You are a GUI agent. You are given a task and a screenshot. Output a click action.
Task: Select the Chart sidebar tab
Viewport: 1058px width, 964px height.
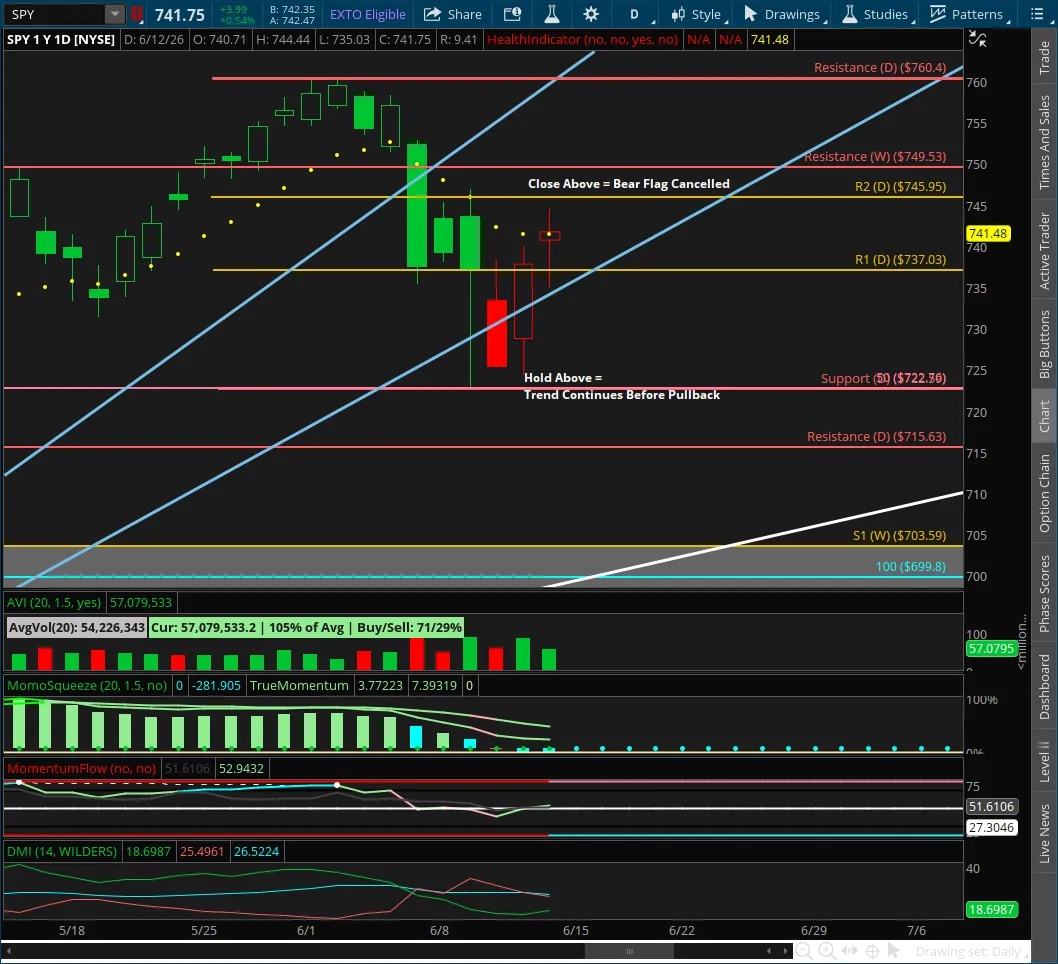click(1045, 416)
